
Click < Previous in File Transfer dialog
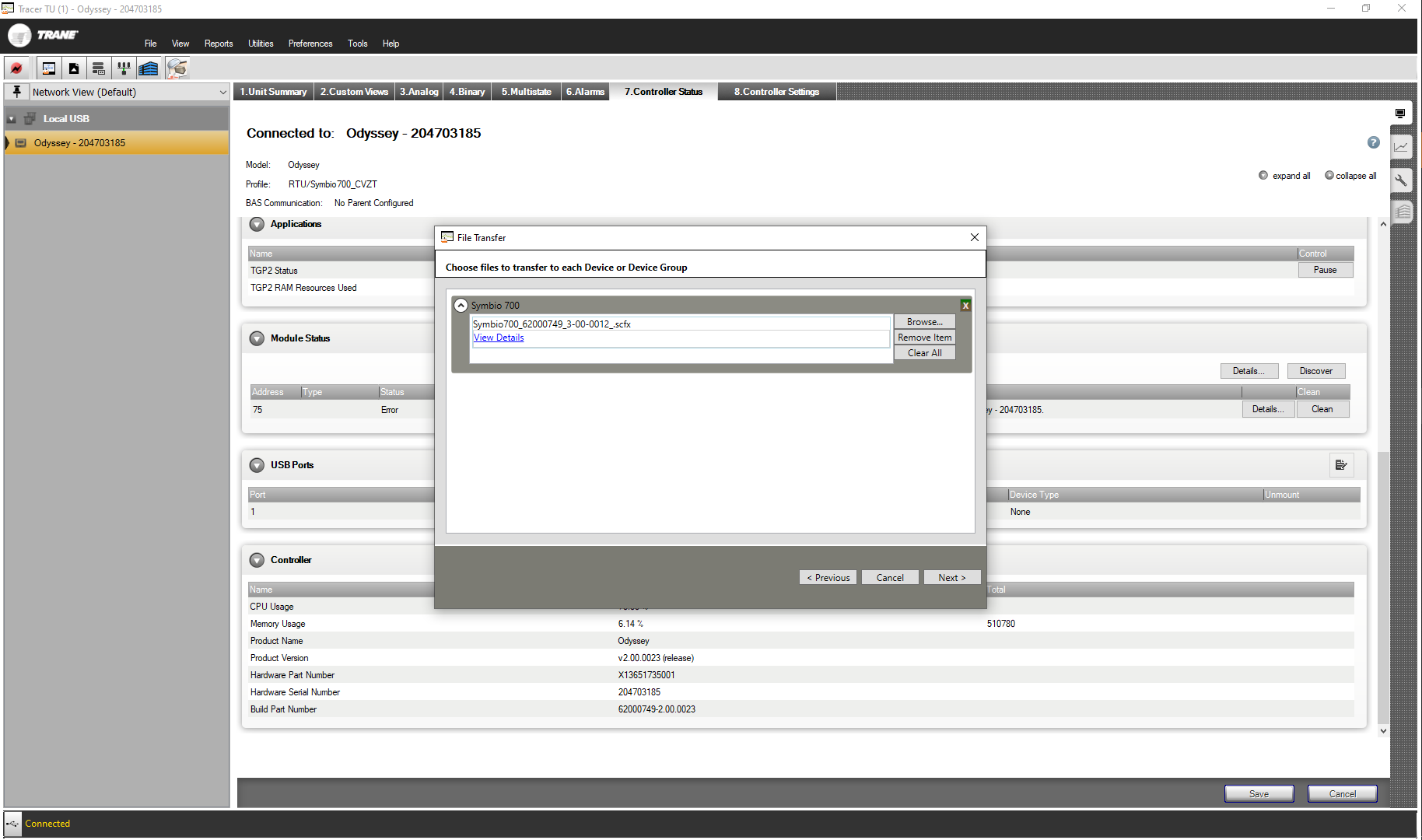(828, 578)
